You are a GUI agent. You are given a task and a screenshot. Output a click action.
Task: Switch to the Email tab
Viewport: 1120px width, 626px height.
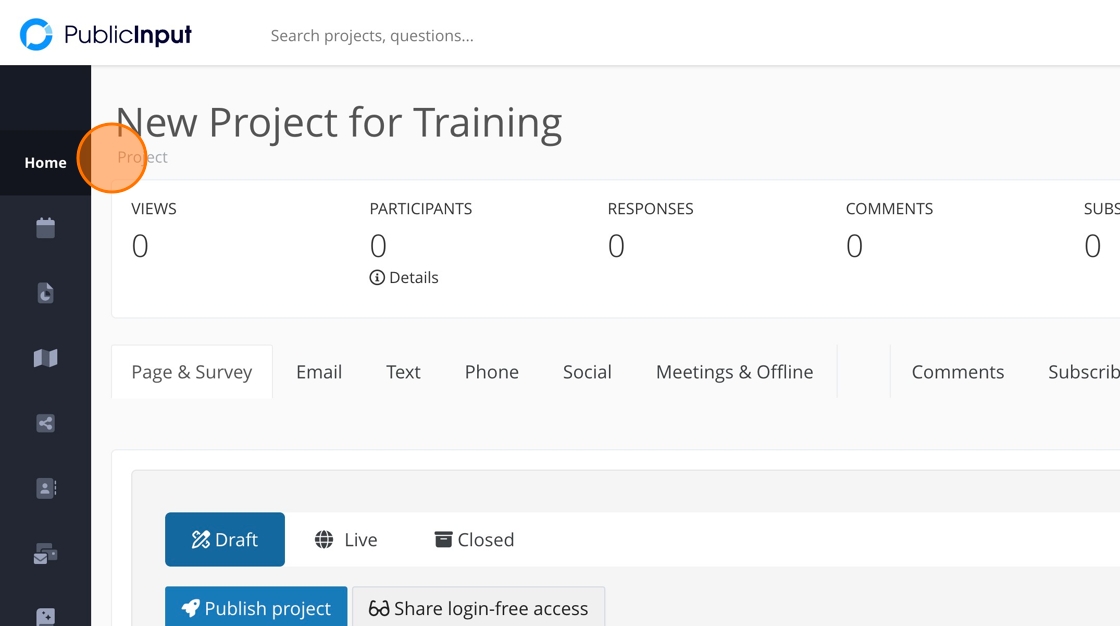coord(319,372)
